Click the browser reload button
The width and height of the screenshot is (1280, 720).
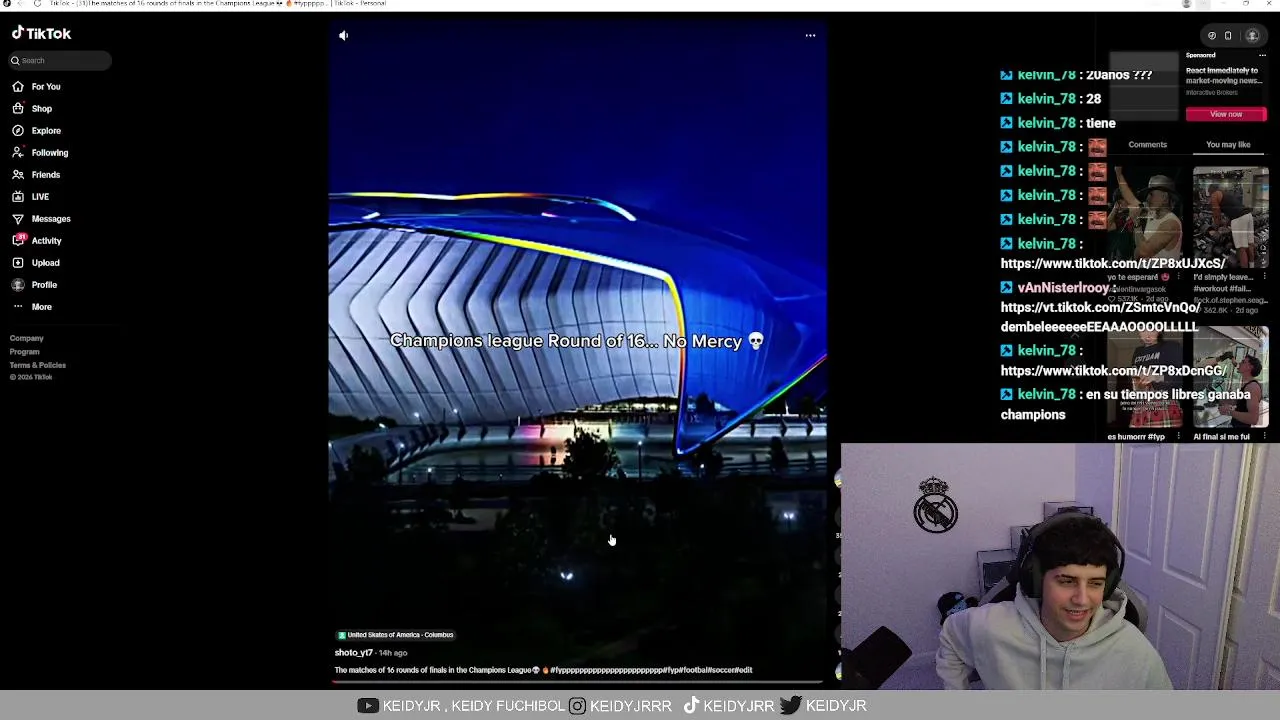coord(37,4)
